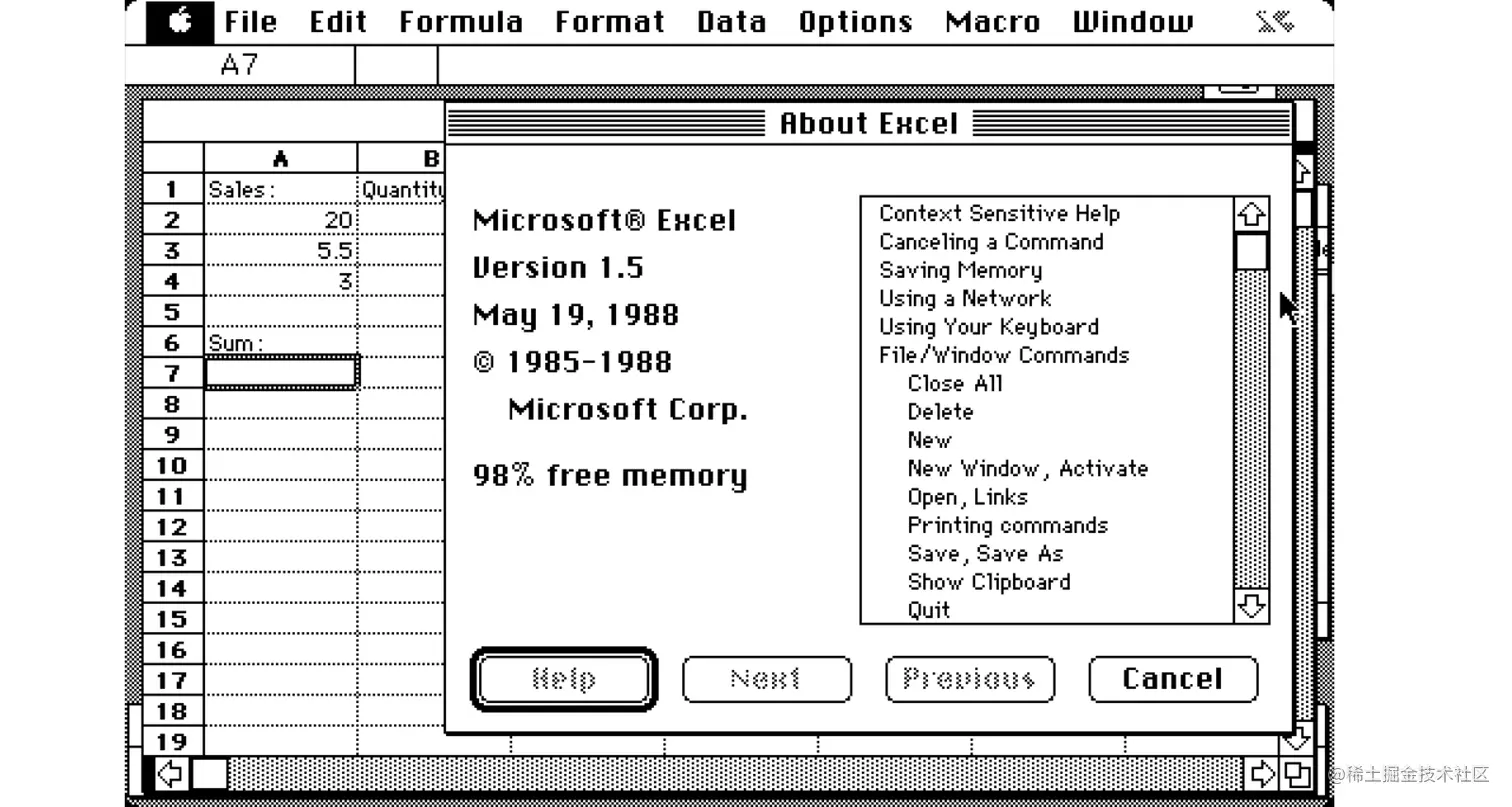Image resolution: width=1512 pixels, height=807 pixels.
Task: Click the help topics scroll down arrow
Action: tap(1252, 606)
